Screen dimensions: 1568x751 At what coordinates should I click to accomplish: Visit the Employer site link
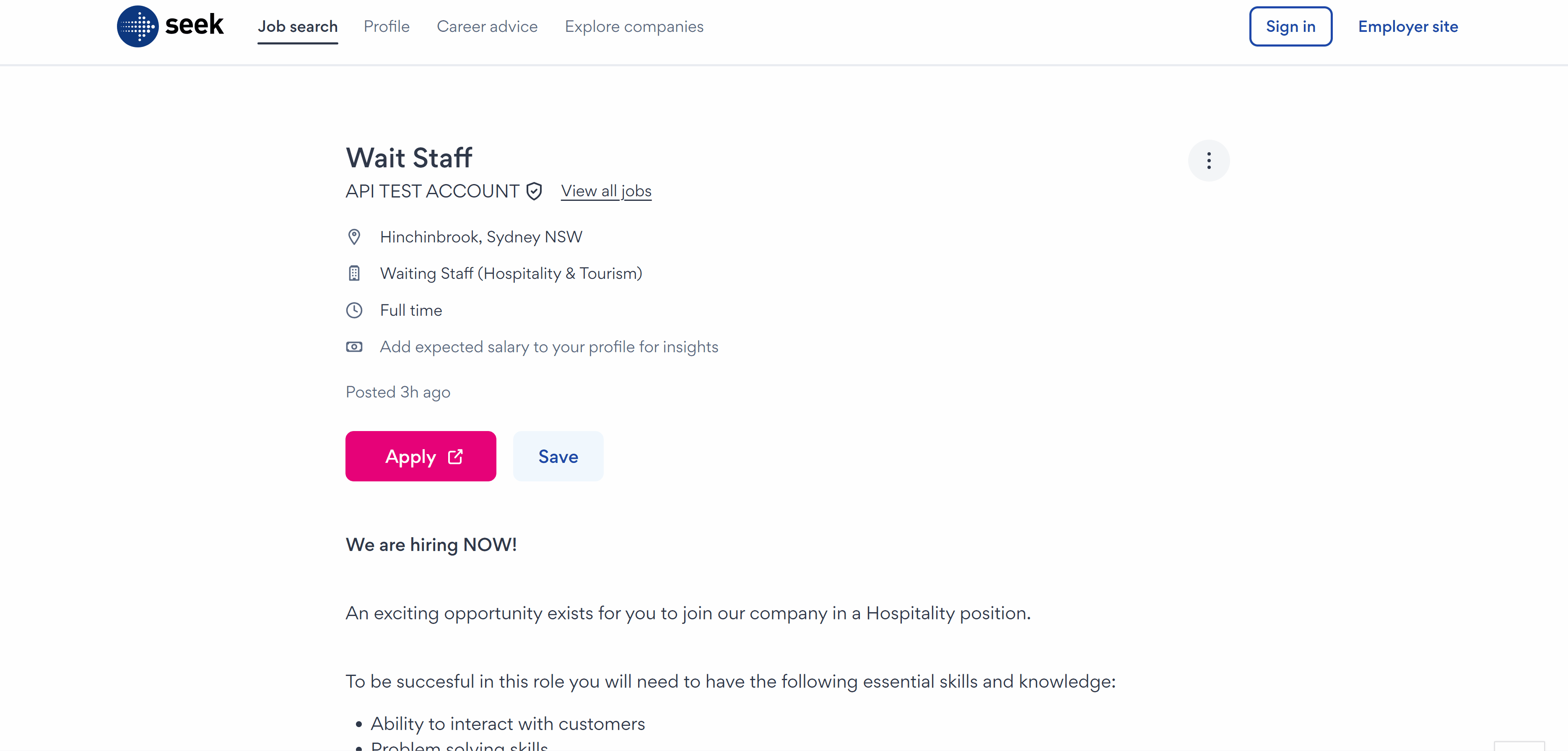[1407, 27]
